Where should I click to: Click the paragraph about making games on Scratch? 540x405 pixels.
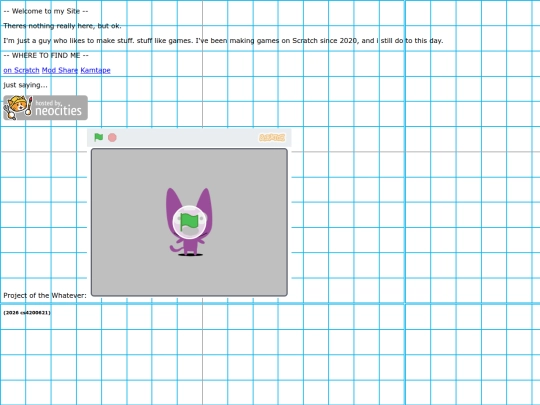click(x=223, y=41)
